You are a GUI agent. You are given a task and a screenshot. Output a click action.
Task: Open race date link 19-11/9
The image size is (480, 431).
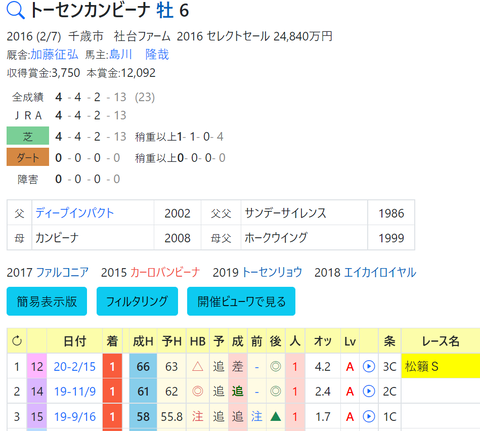pyautogui.click(x=75, y=391)
